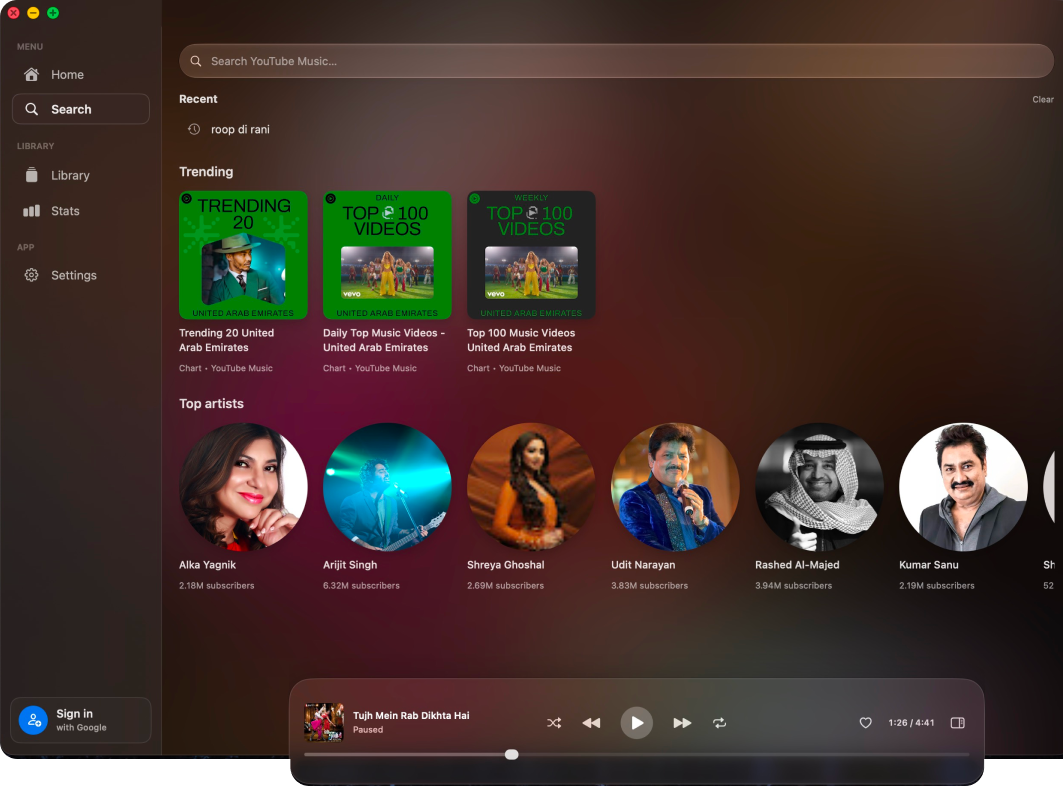Toggle repeat mode in the player
Viewport: 1063px width, 786px height.
(x=719, y=723)
